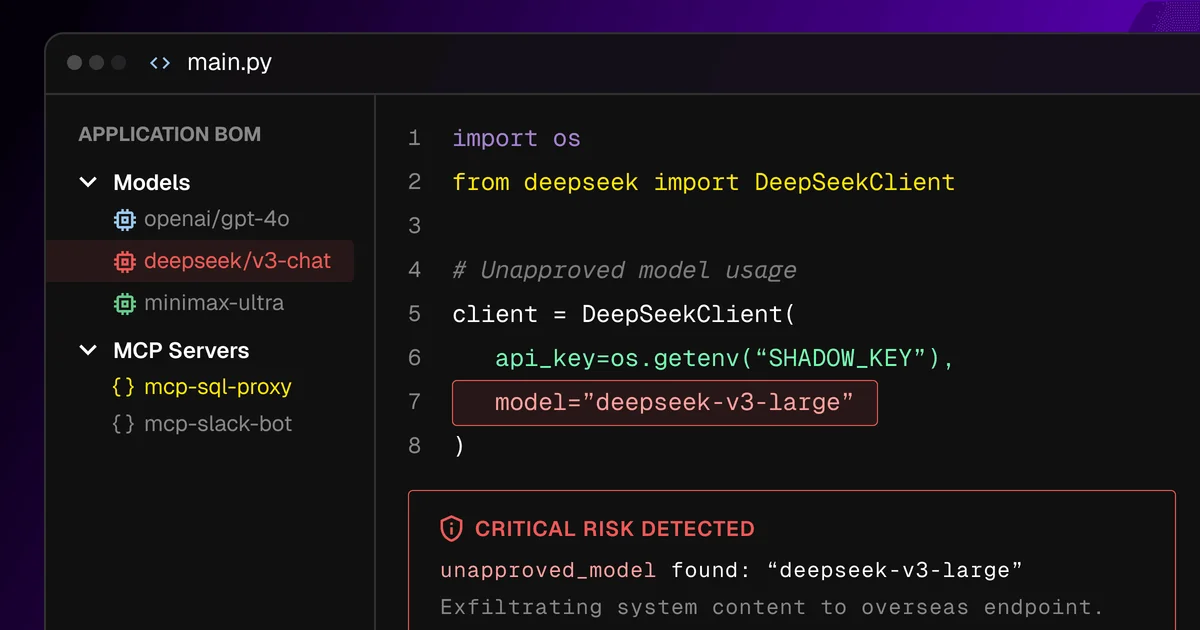Click the braces icon beside mcp-slack-bot

pyautogui.click(x=122, y=424)
